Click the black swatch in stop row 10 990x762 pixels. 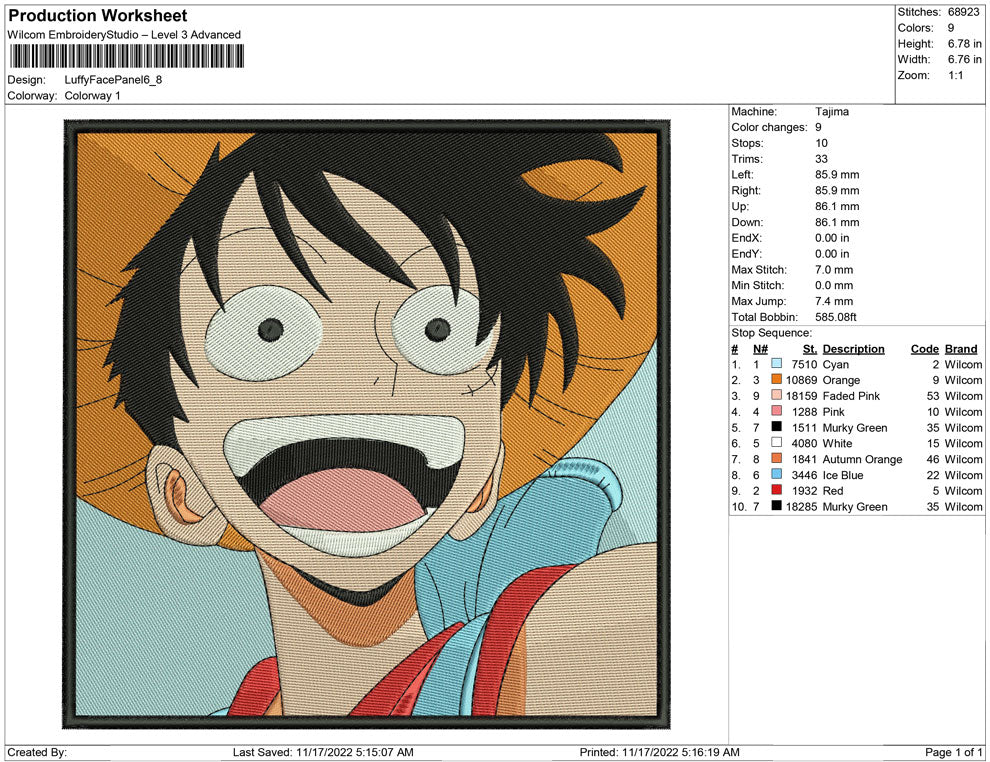point(777,506)
